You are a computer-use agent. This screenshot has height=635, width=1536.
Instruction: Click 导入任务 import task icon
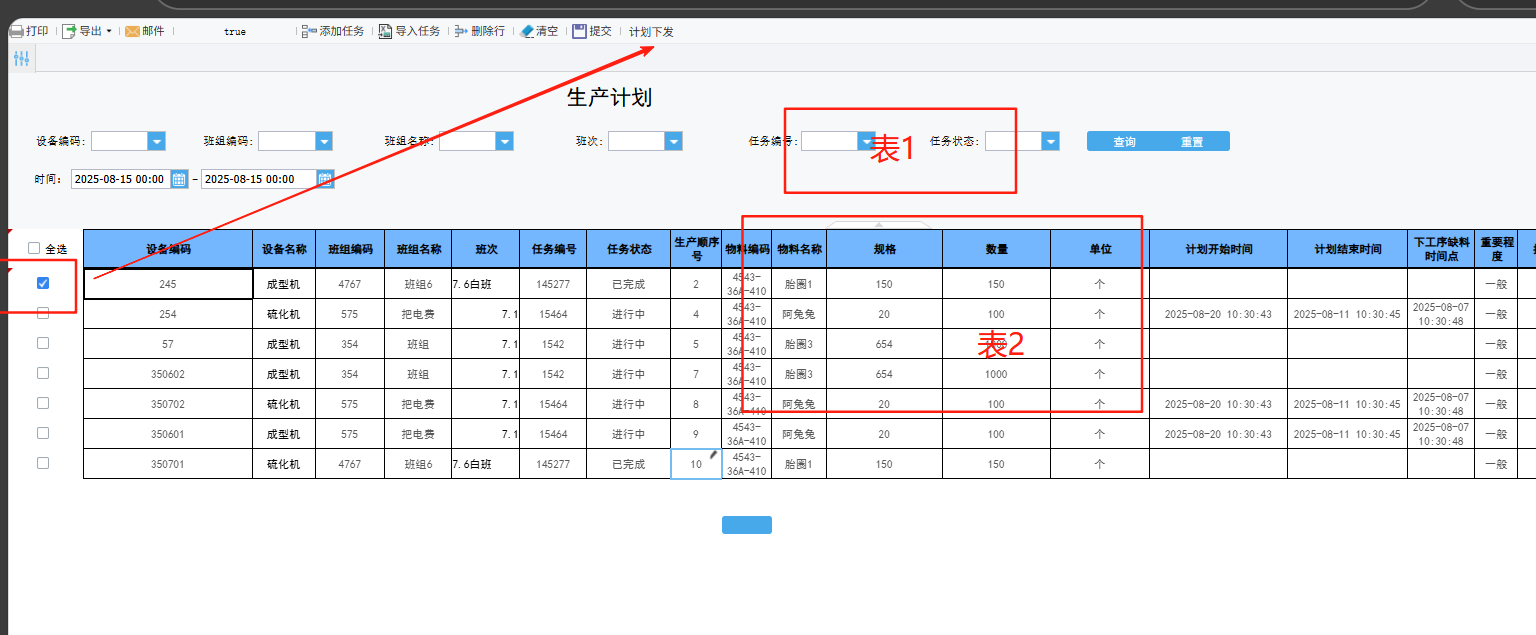tap(385, 31)
